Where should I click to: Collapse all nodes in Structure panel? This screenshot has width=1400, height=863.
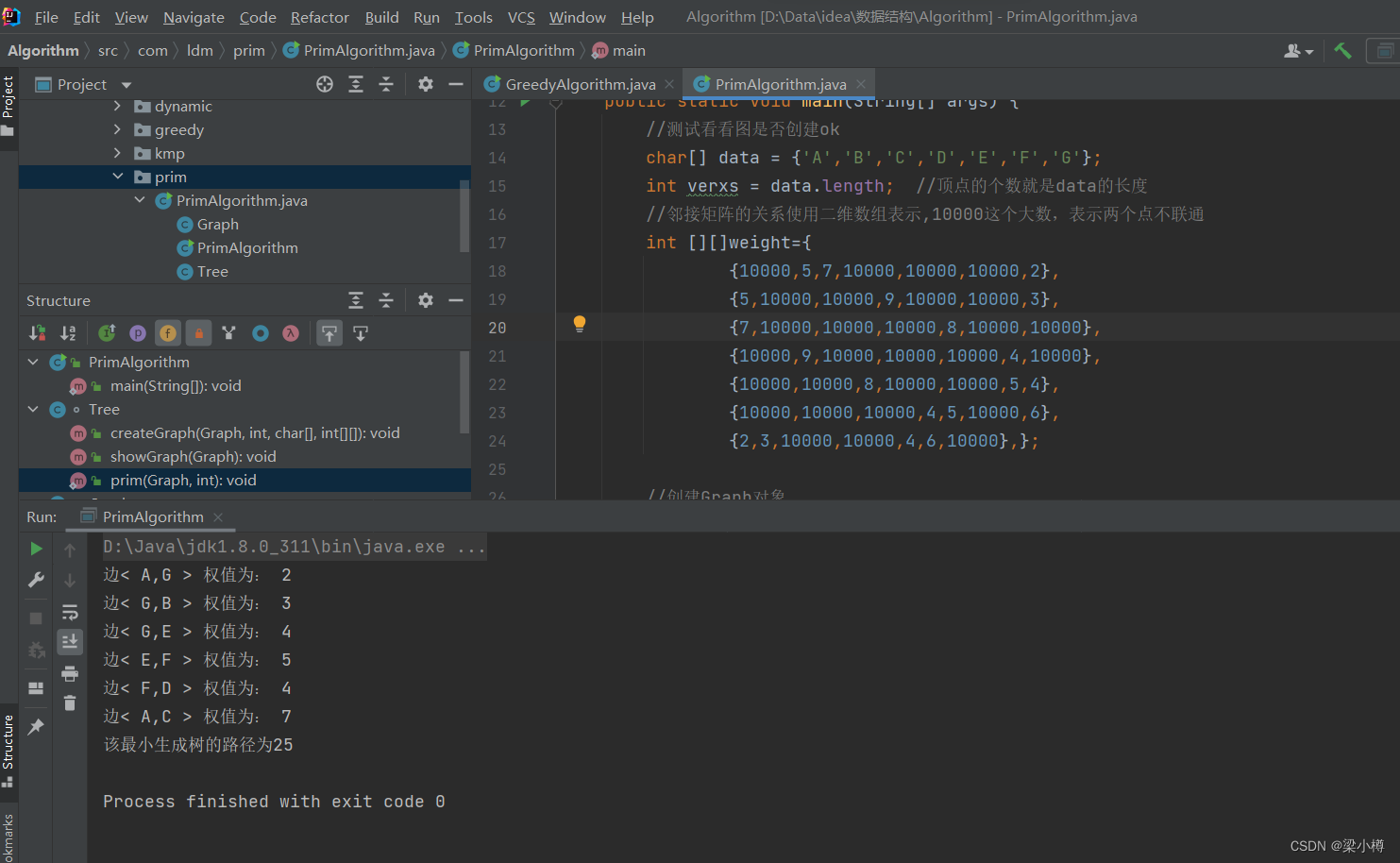(x=386, y=300)
